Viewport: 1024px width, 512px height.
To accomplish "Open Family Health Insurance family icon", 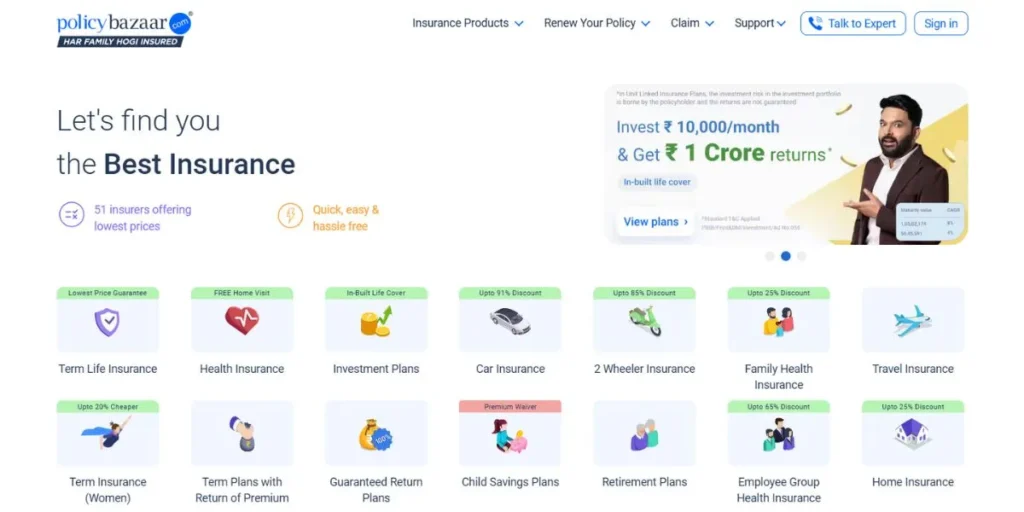I will click(778, 321).
